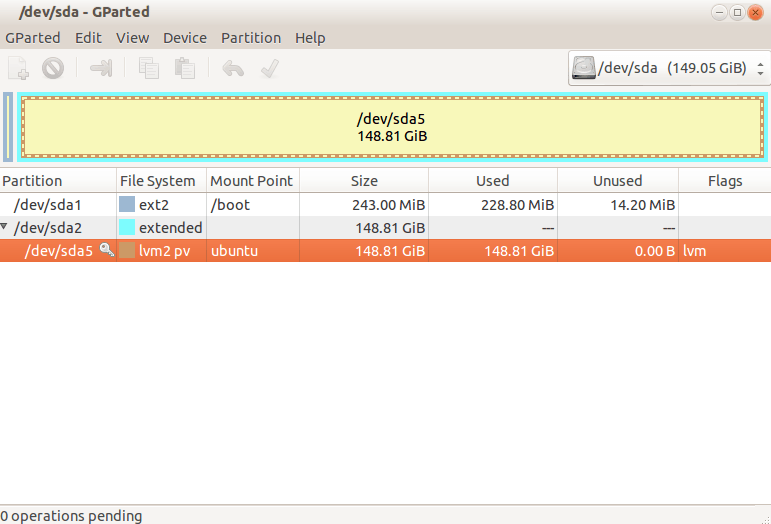Maximize the GParted window

click(737, 12)
